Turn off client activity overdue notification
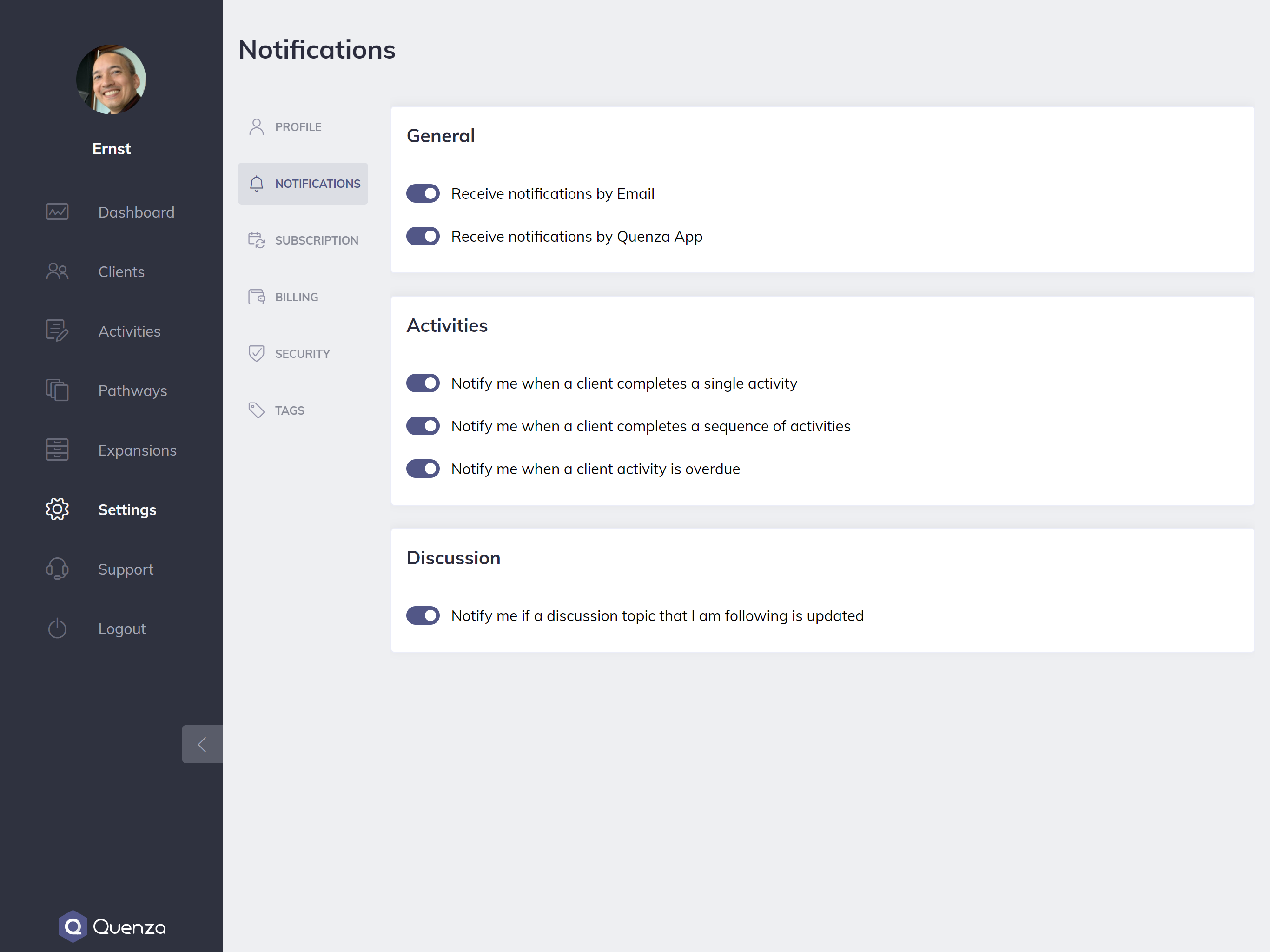The width and height of the screenshot is (1270, 952). (423, 469)
